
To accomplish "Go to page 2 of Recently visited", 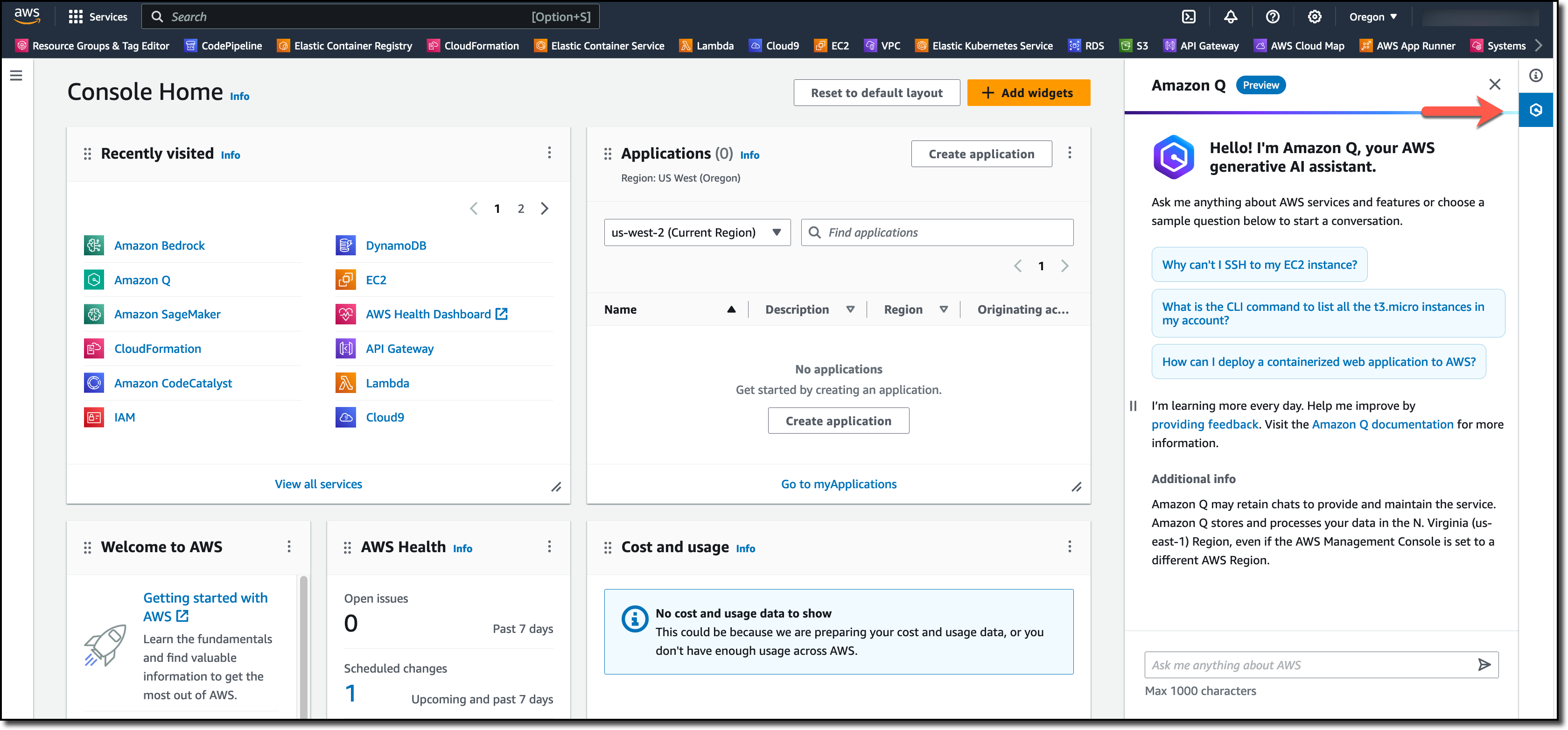I will pyautogui.click(x=521, y=209).
